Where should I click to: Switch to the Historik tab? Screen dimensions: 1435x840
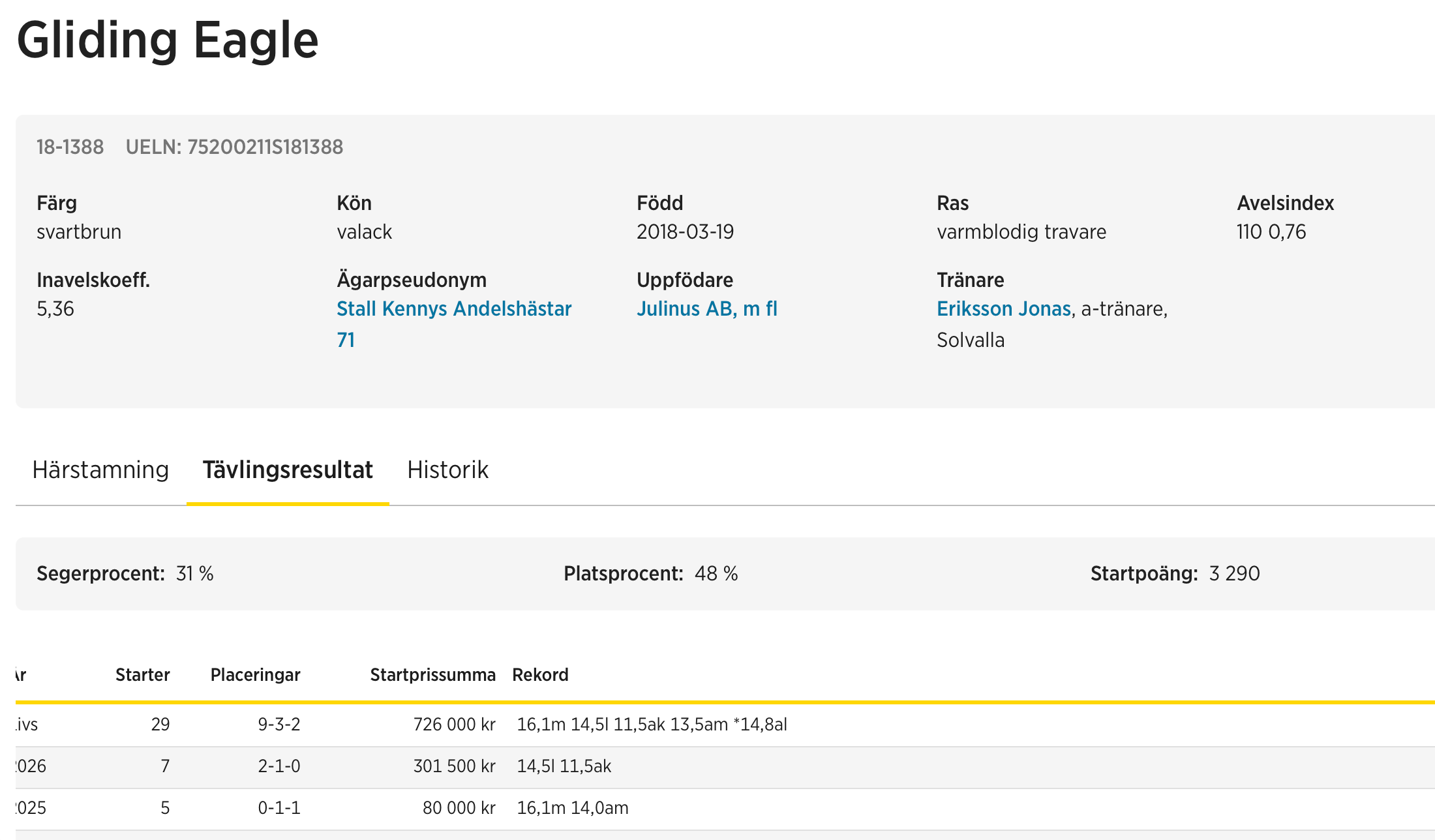447,470
